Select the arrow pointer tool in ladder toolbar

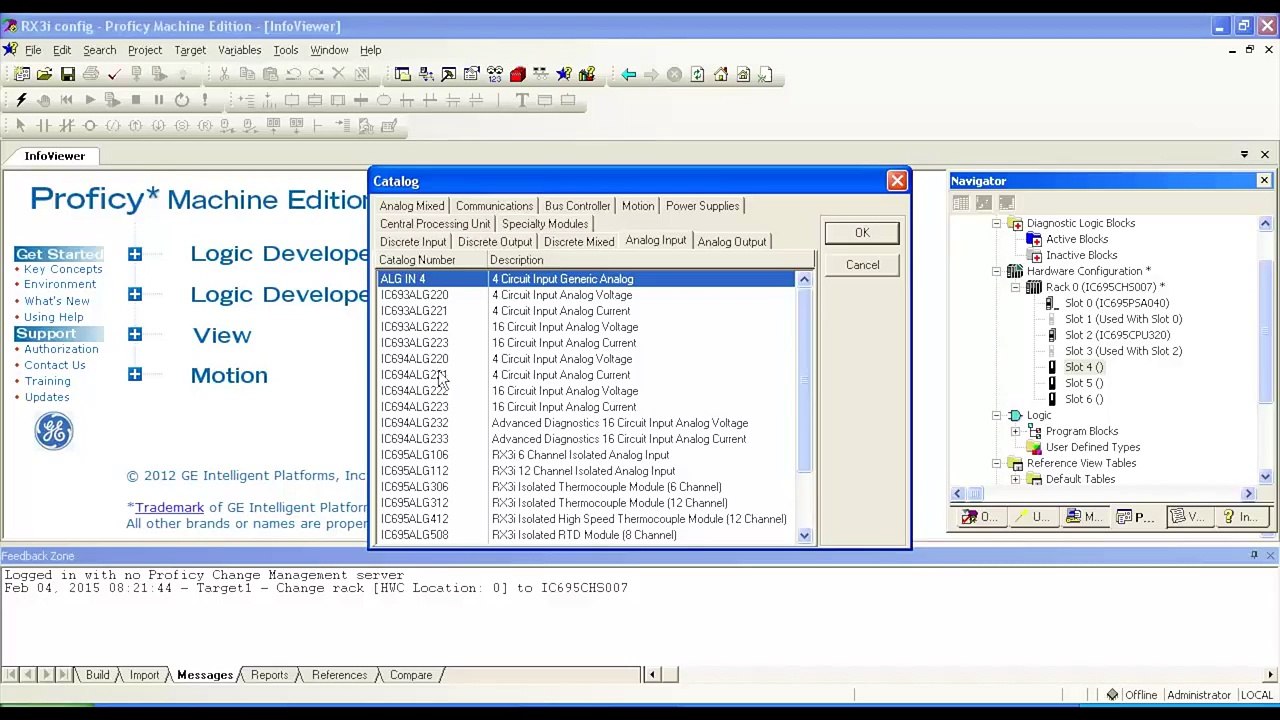point(20,125)
